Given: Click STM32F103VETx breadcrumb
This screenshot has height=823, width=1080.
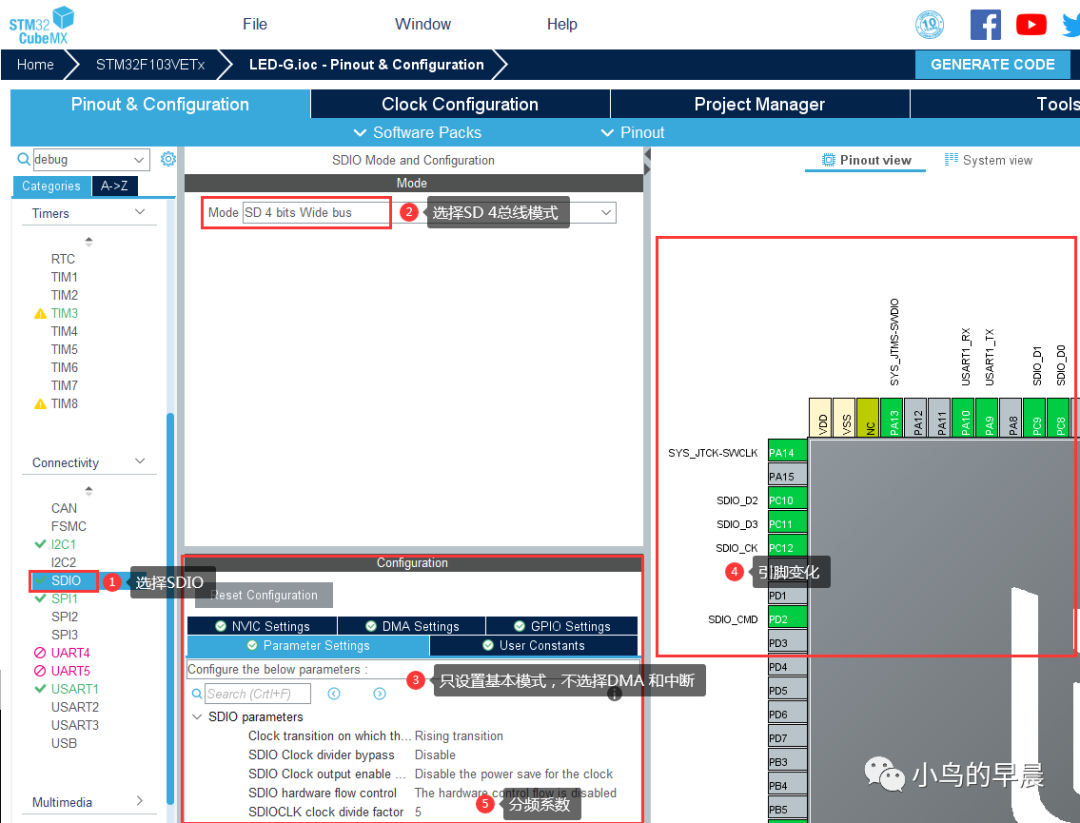Looking at the screenshot, I should pos(150,65).
